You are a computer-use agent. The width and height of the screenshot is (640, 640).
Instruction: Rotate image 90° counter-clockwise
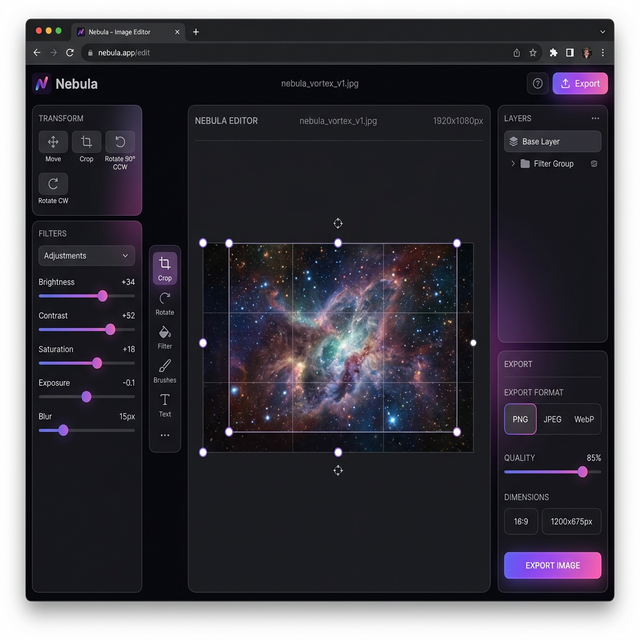[120, 142]
